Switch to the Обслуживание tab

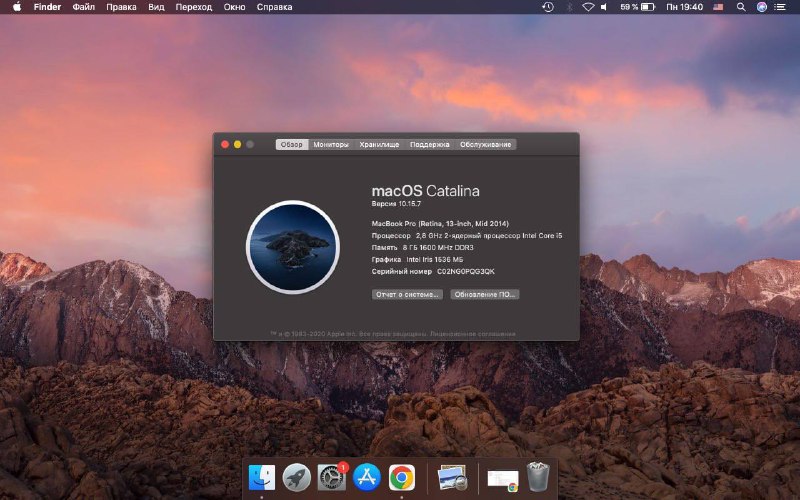point(486,144)
